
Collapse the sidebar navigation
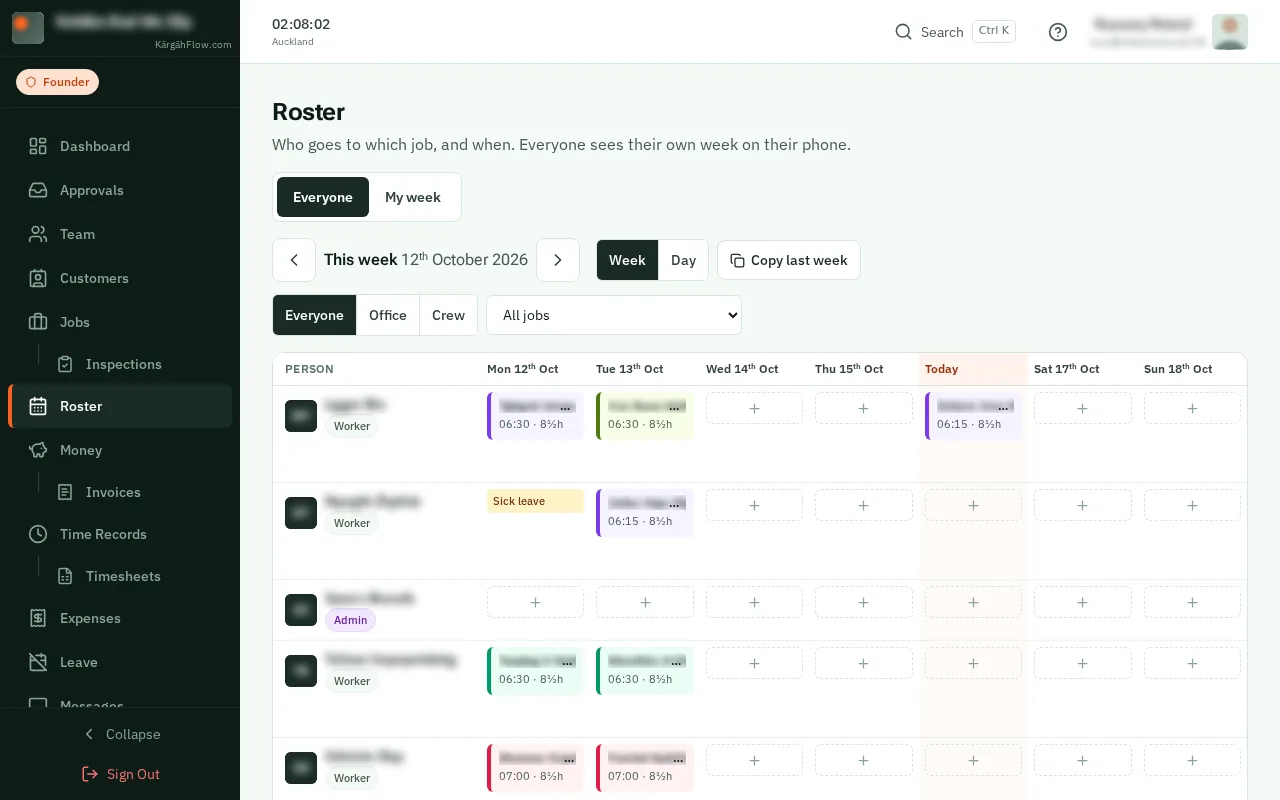point(120,734)
